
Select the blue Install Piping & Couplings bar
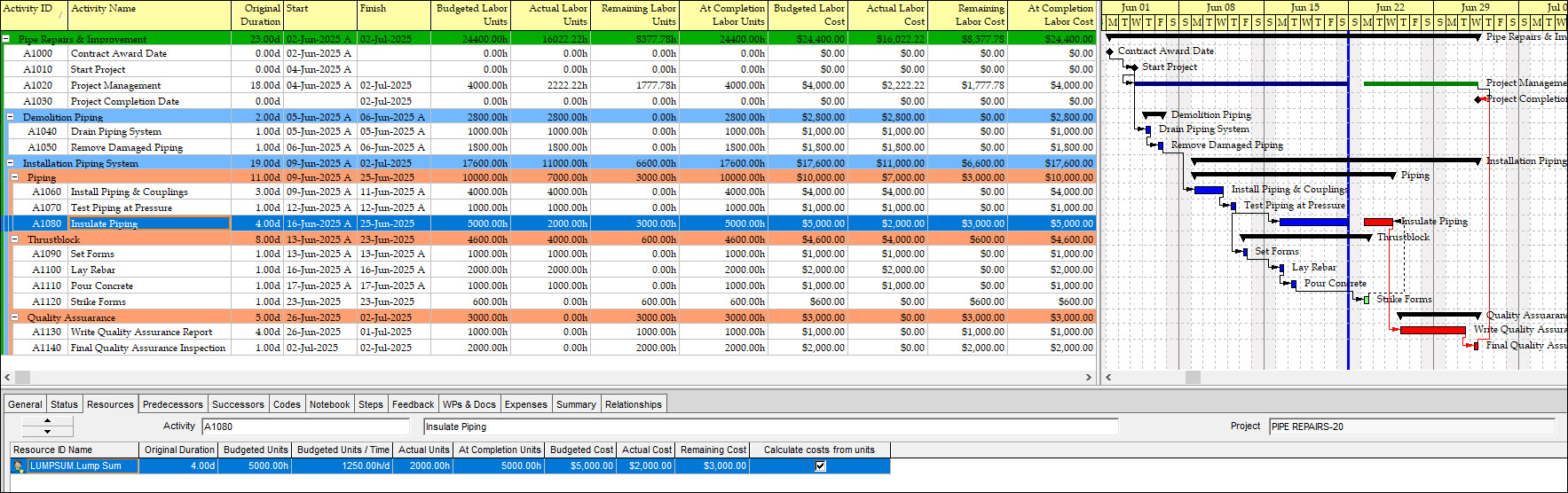pos(1209,190)
